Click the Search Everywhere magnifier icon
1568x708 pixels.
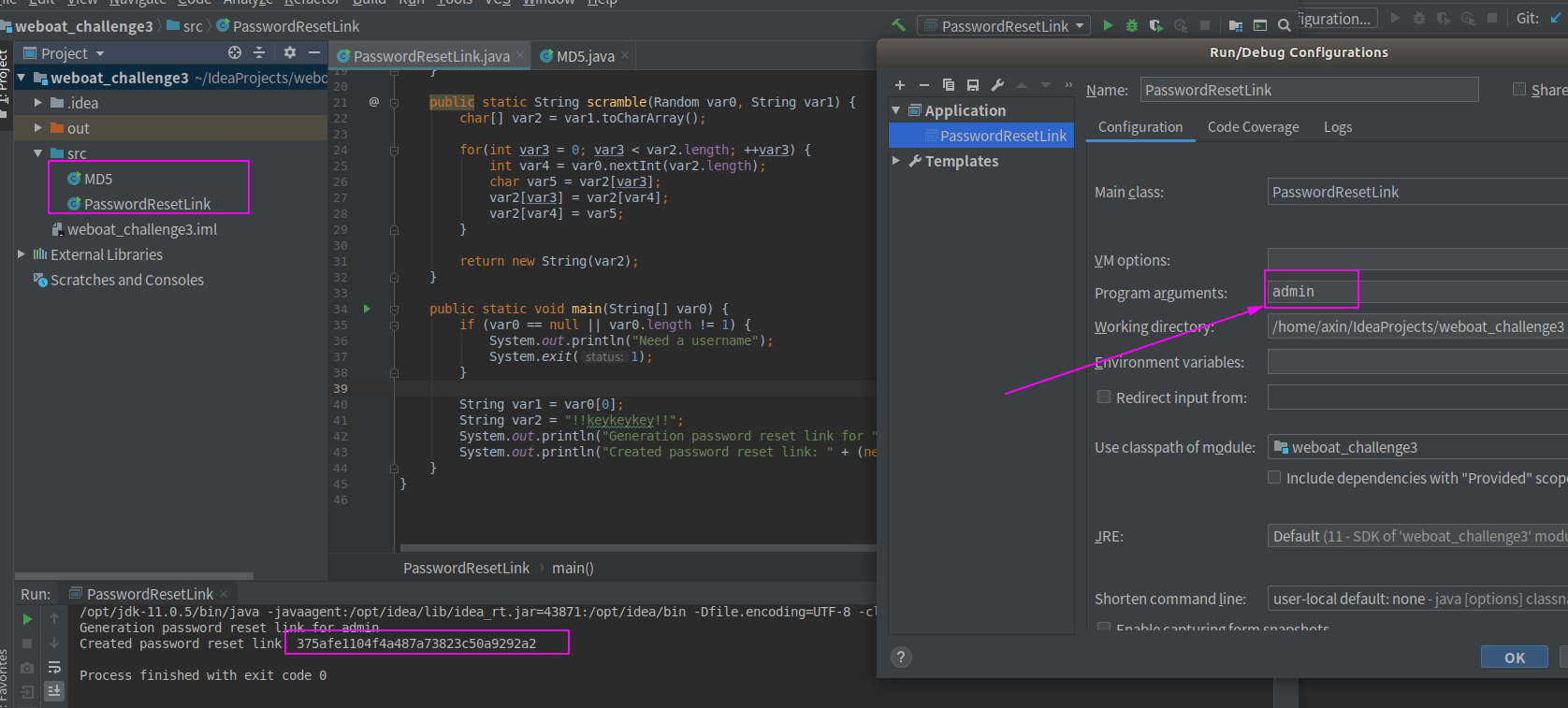pos(1285,25)
